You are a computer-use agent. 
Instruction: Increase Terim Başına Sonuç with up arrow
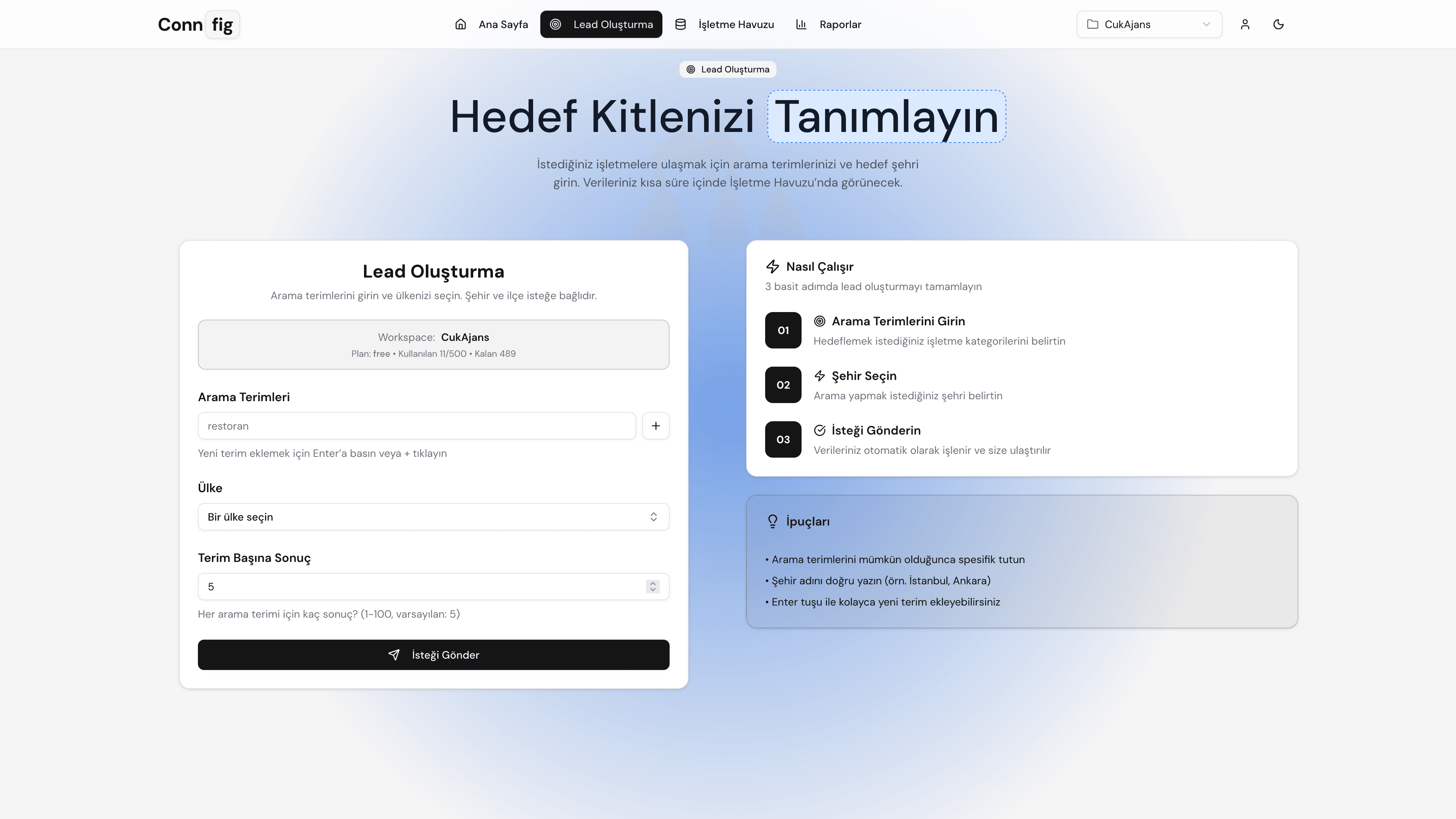[x=653, y=583]
